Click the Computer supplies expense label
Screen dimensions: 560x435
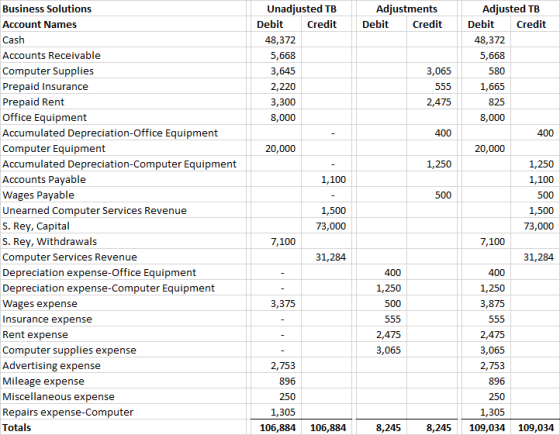[x=69, y=350]
